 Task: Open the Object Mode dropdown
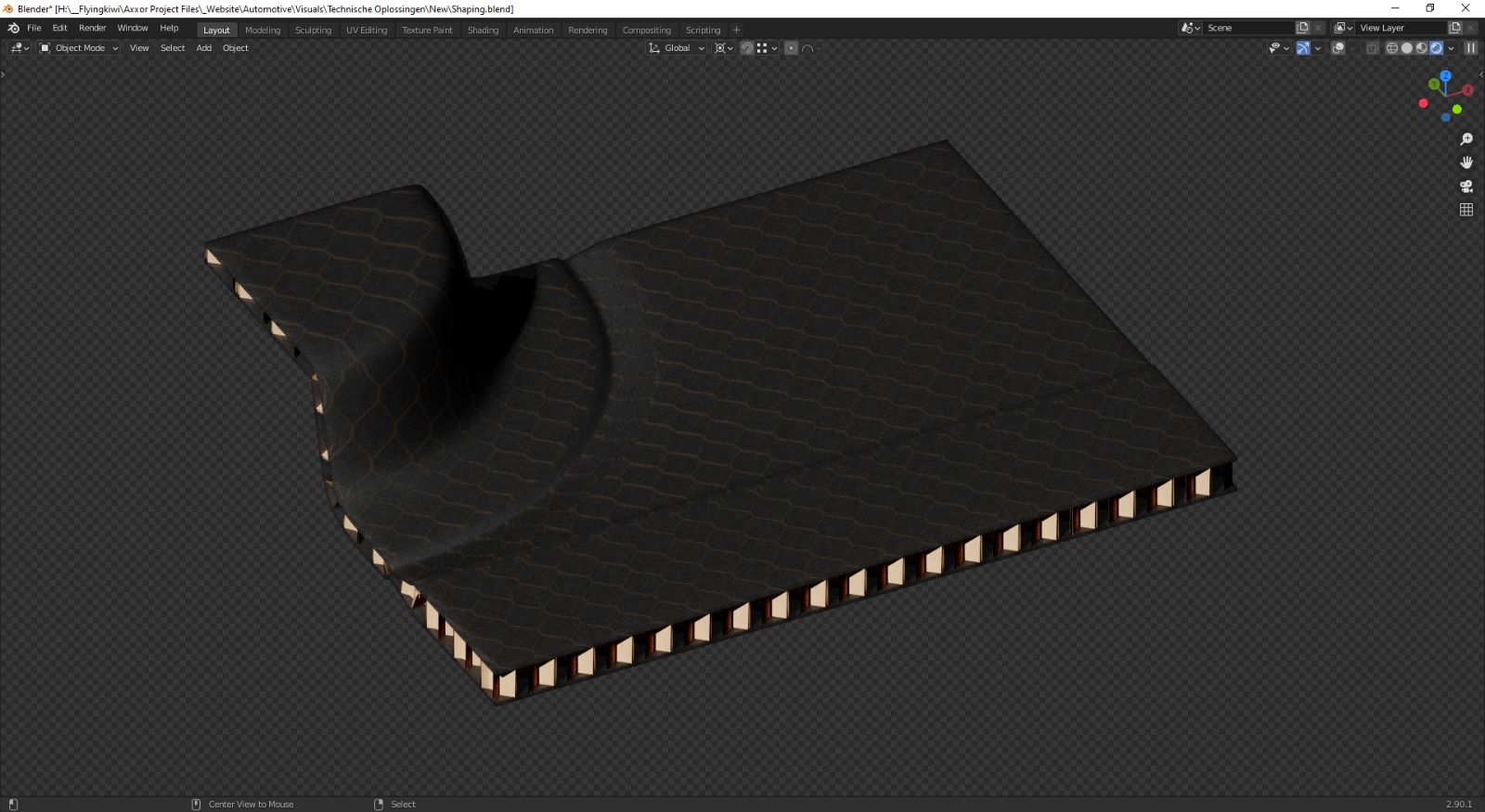pos(79,48)
